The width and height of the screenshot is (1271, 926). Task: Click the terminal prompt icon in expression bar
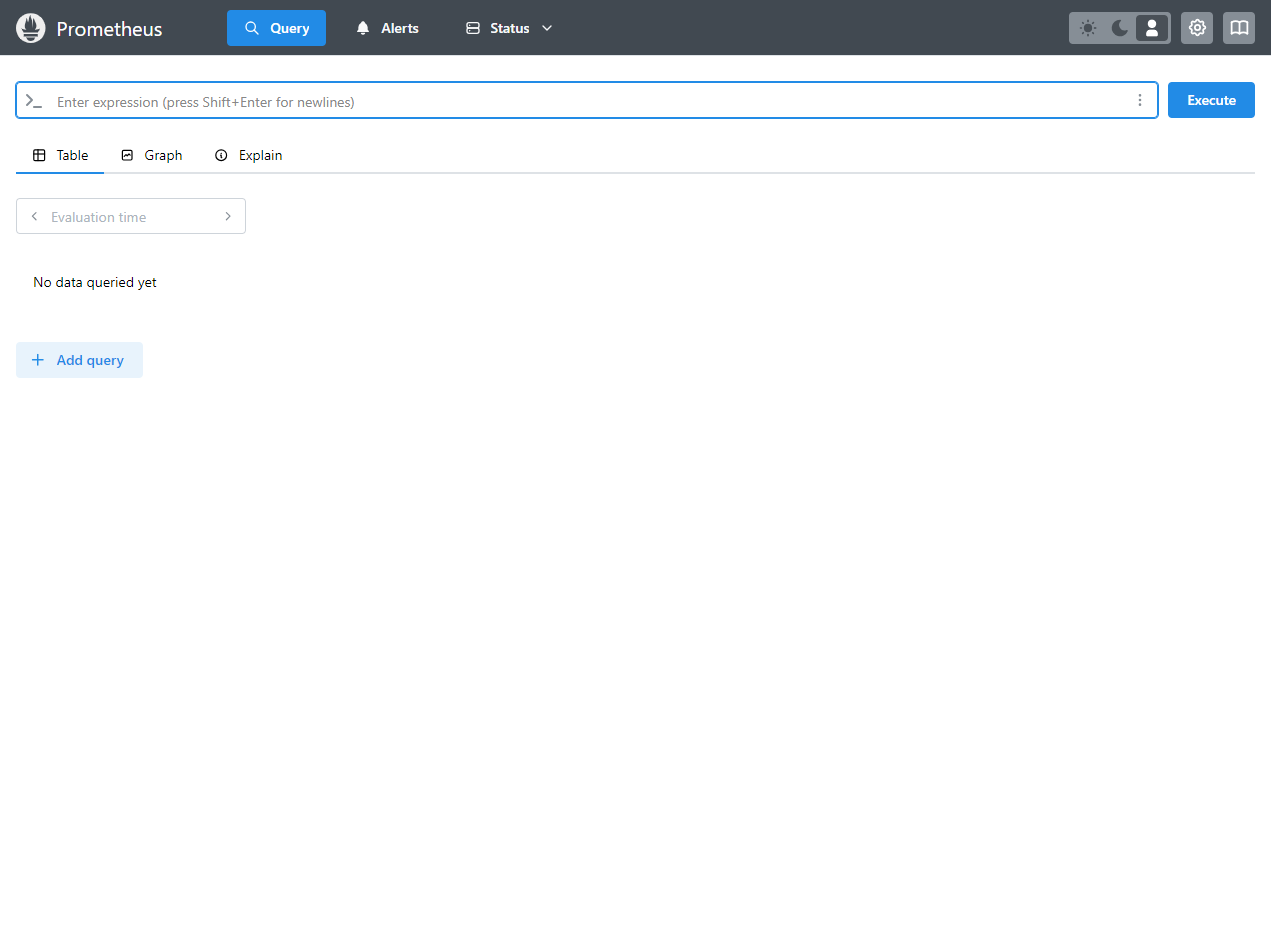tap(34, 101)
